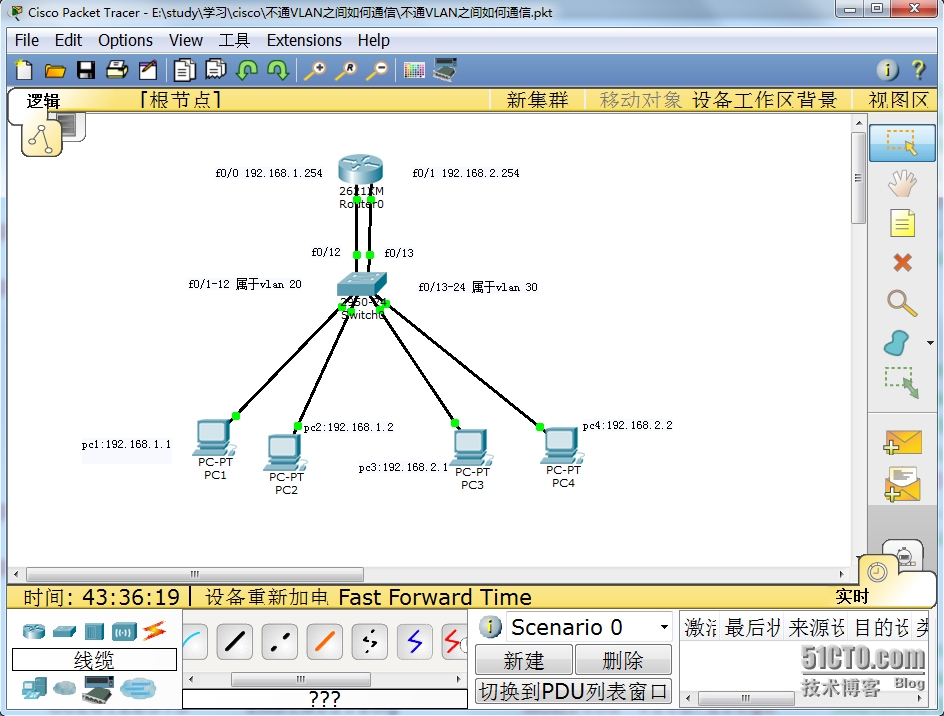Image resolution: width=944 pixels, height=716 pixels.
Task: Open the Activity Wizard toolbar icon
Action: [148, 70]
